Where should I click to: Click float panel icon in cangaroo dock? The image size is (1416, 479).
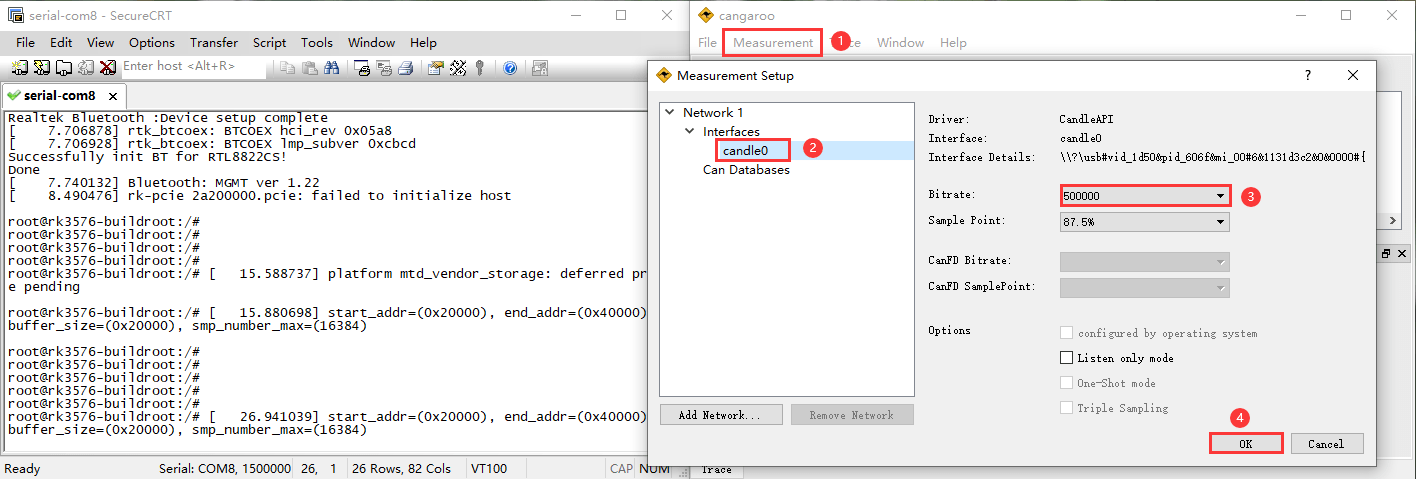pos(1386,254)
